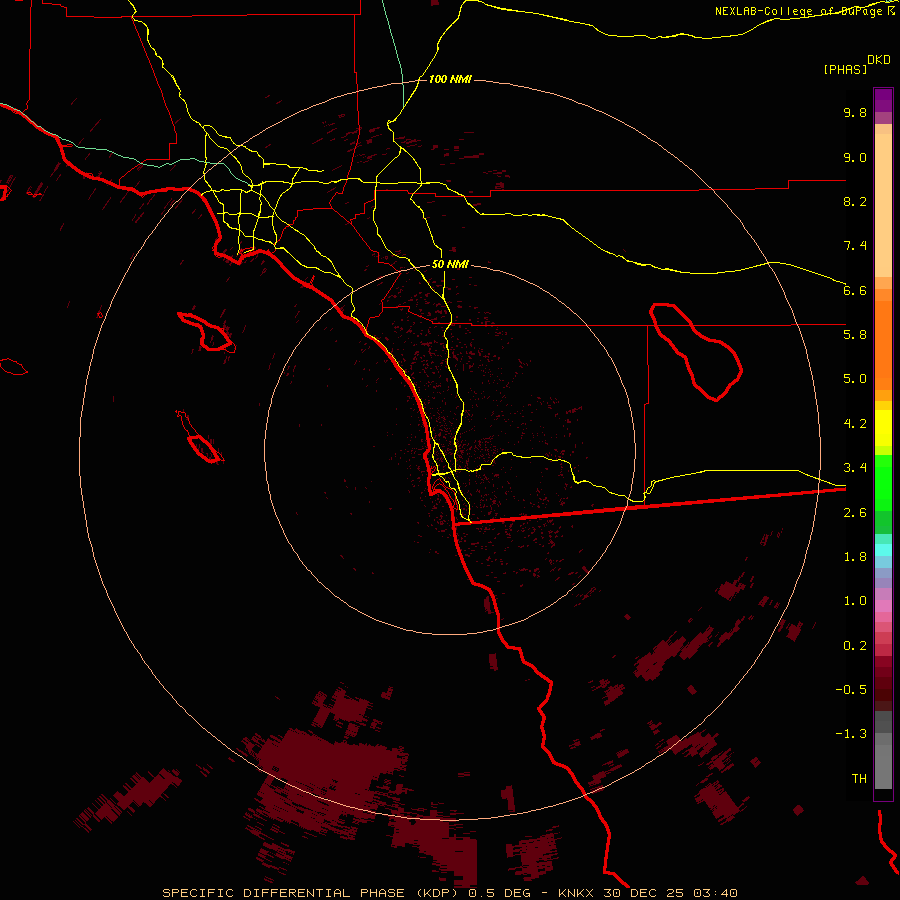Viewport: 900px width, 900px height.
Task: Select the 7.4 scale label
Action: click(x=855, y=246)
